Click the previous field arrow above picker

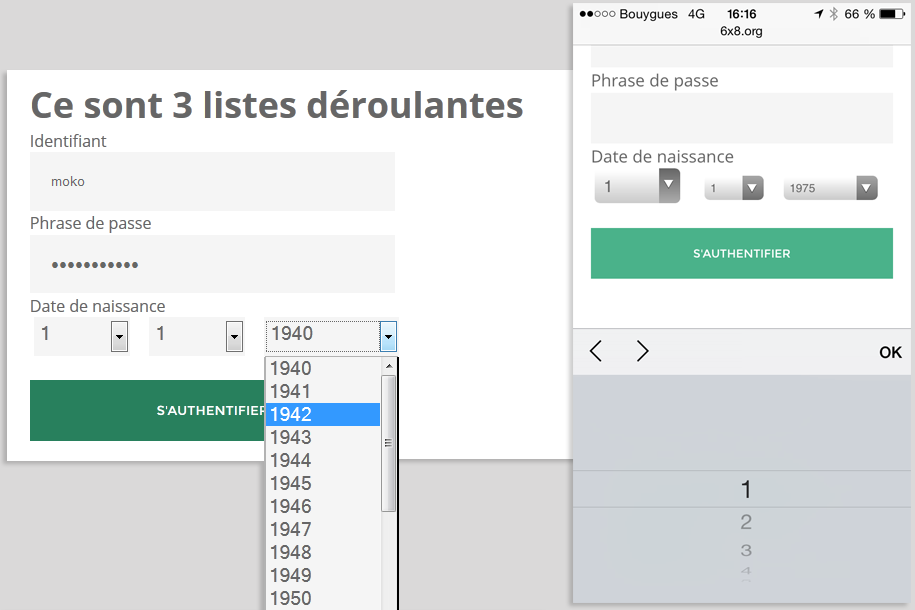pyautogui.click(x=596, y=352)
